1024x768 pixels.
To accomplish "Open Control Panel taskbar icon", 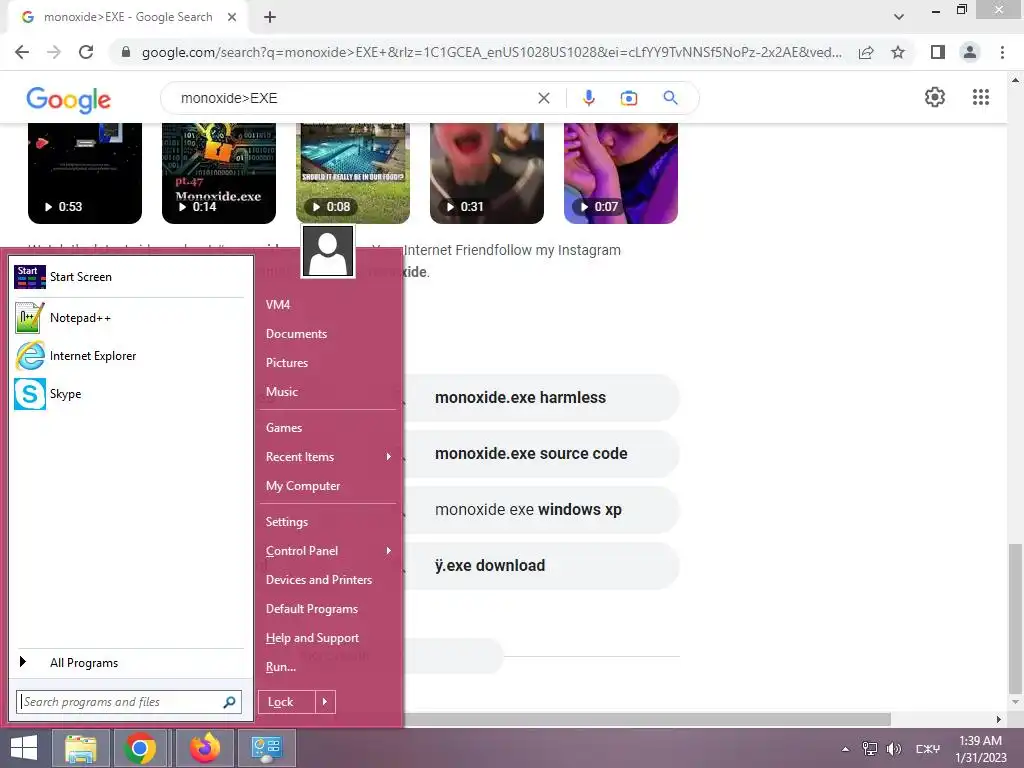I will pyautogui.click(x=266, y=748).
